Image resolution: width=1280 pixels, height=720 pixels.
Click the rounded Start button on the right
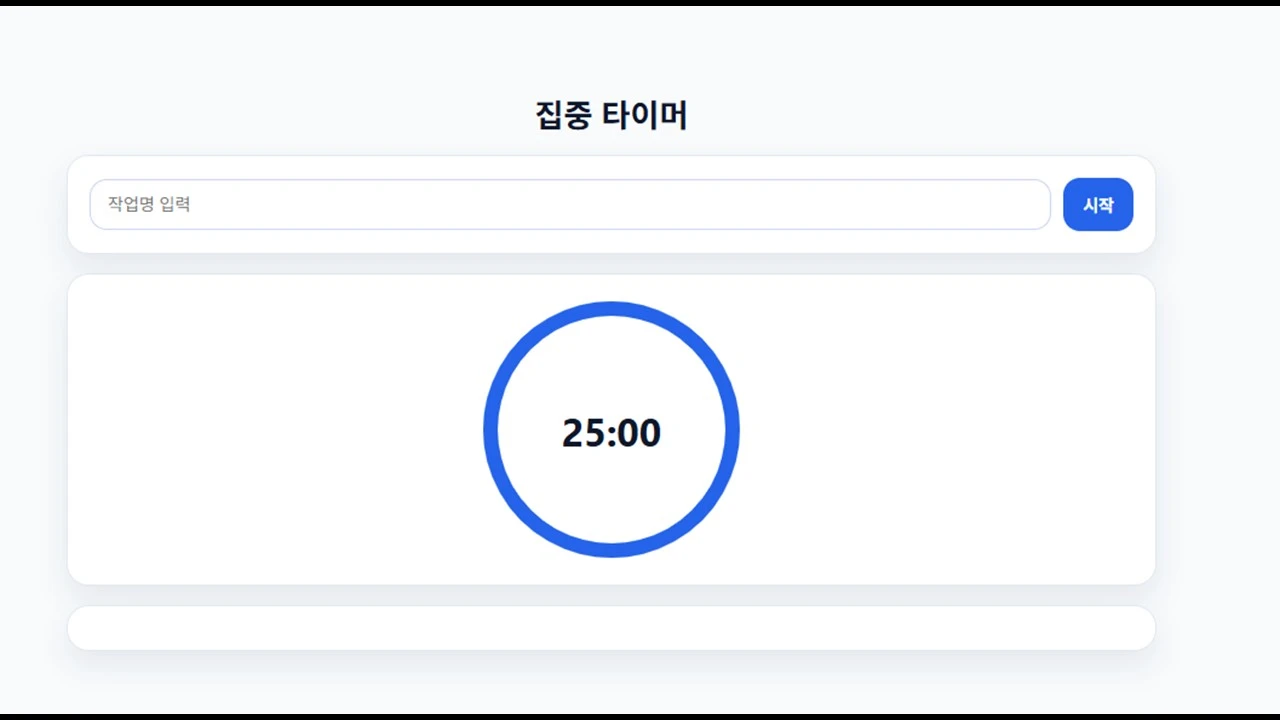pos(1098,204)
